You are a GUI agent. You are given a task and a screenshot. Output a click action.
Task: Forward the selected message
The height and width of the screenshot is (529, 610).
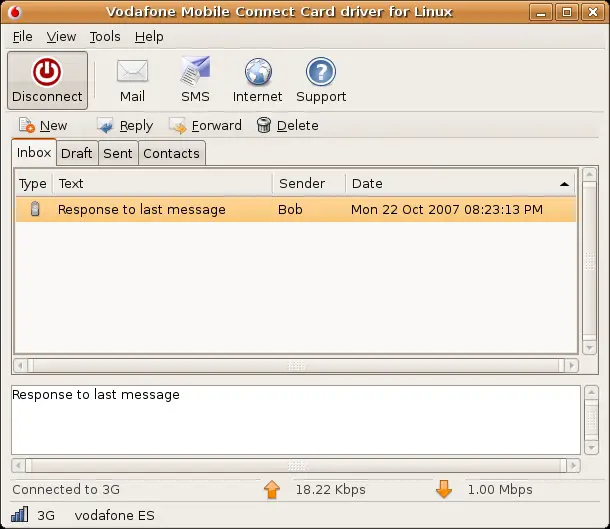(205, 126)
